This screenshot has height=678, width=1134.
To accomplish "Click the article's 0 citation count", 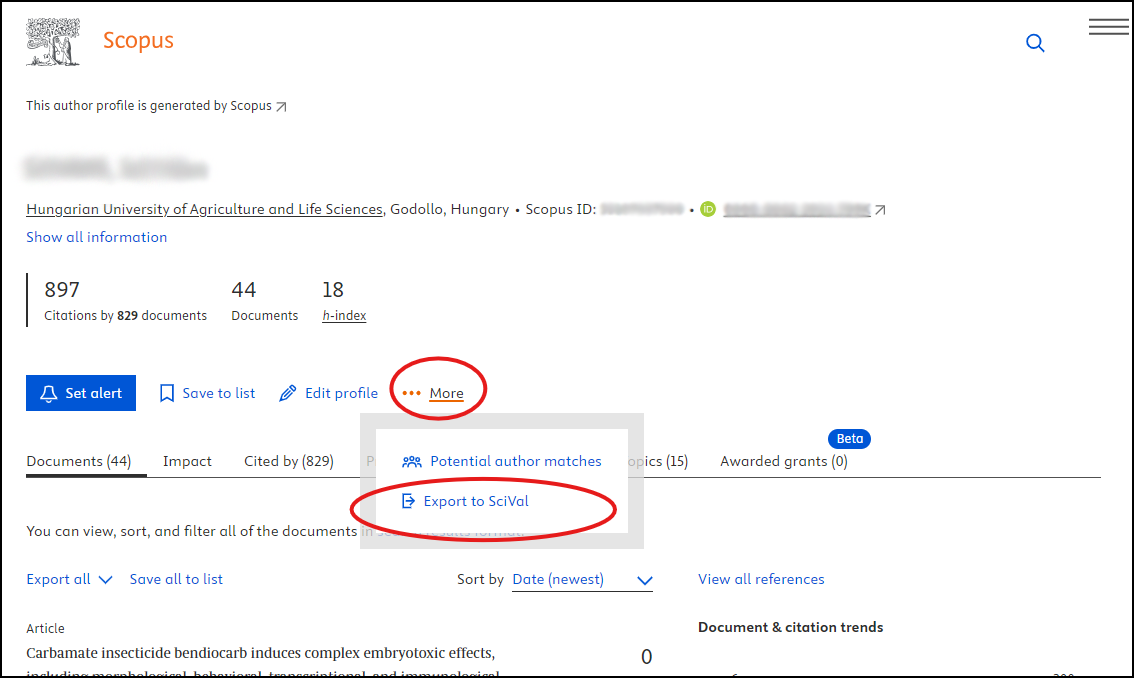I will (x=647, y=656).
